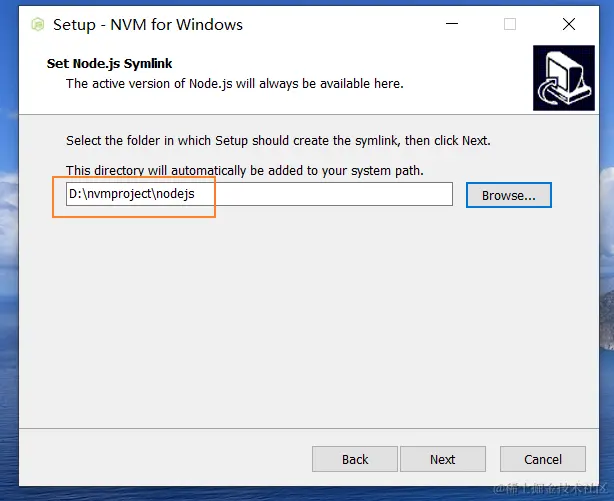Click text 'This directory will automatically be added to your system path.'
This screenshot has height=501, width=614.
(x=245, y=171)
